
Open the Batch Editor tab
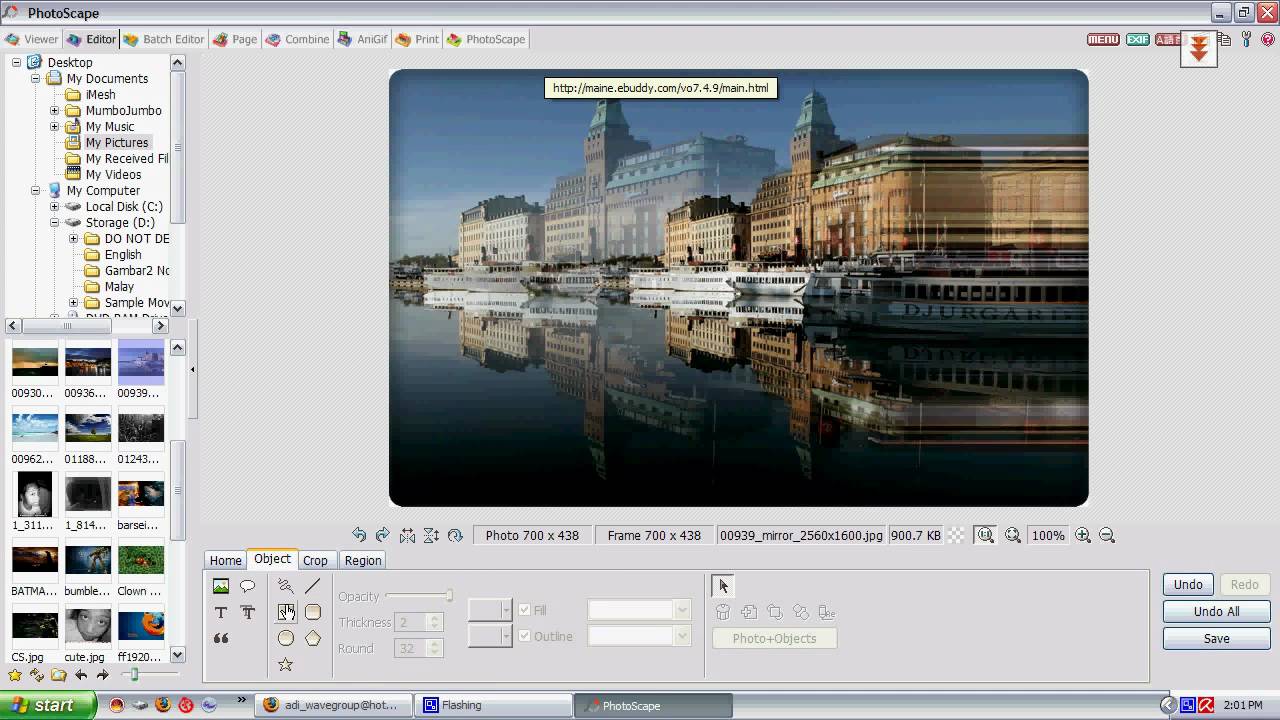point(164,39)
